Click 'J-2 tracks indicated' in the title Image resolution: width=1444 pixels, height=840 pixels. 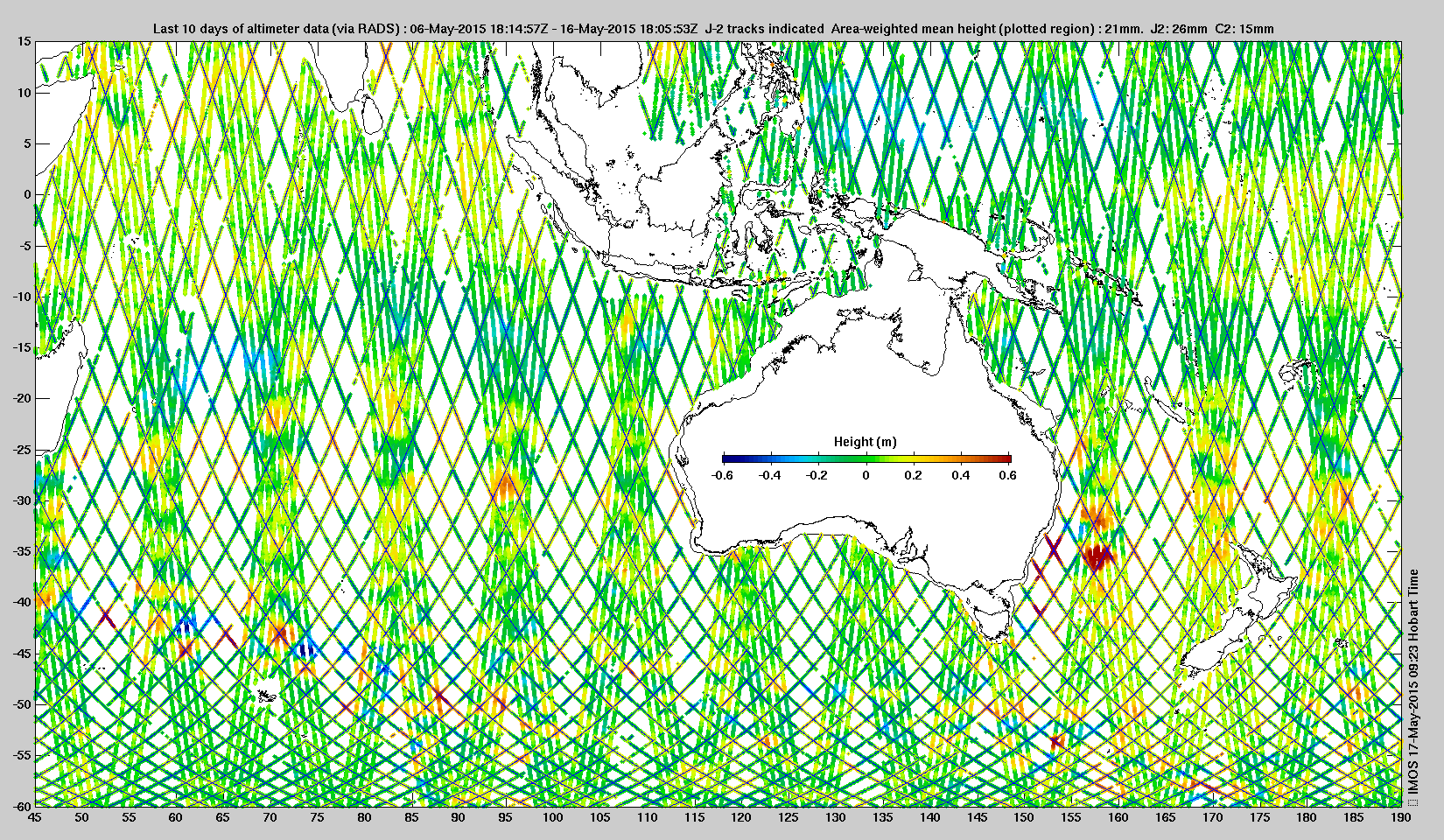pos(764,29)
